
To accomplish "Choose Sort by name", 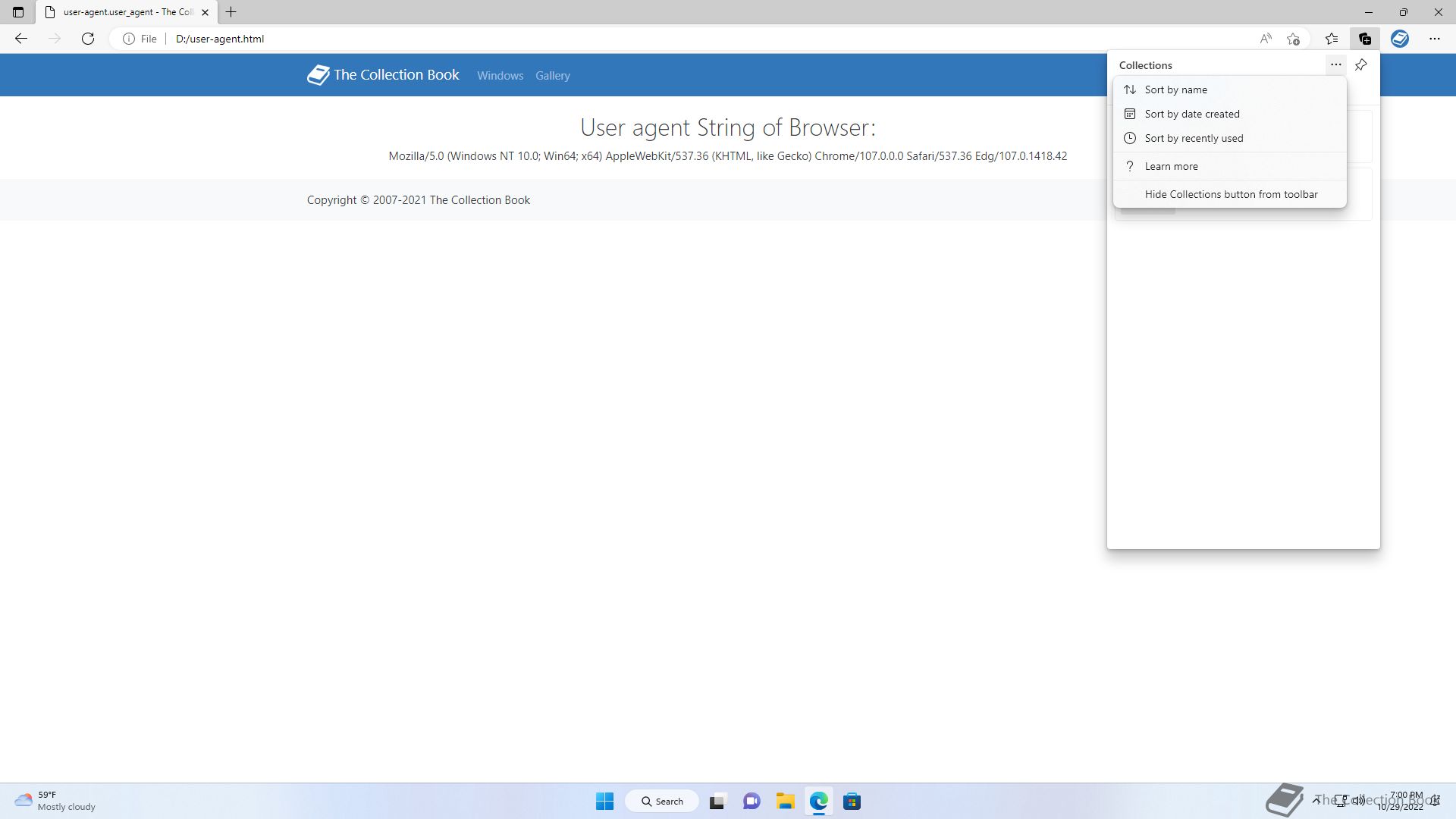I will click(1230, 89).
